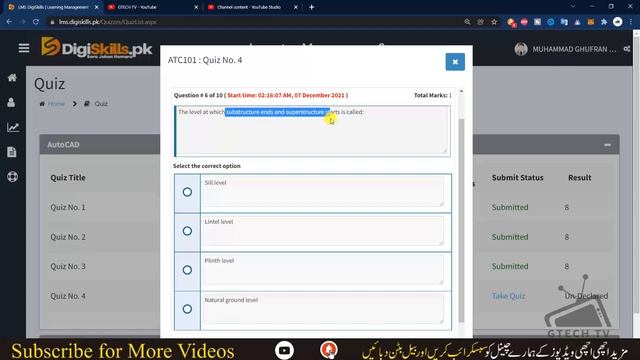Image resolution: width=640 pixels, height=360 pixels.
Task: Open the Chrome profile avatar
Action: point(618,22)
